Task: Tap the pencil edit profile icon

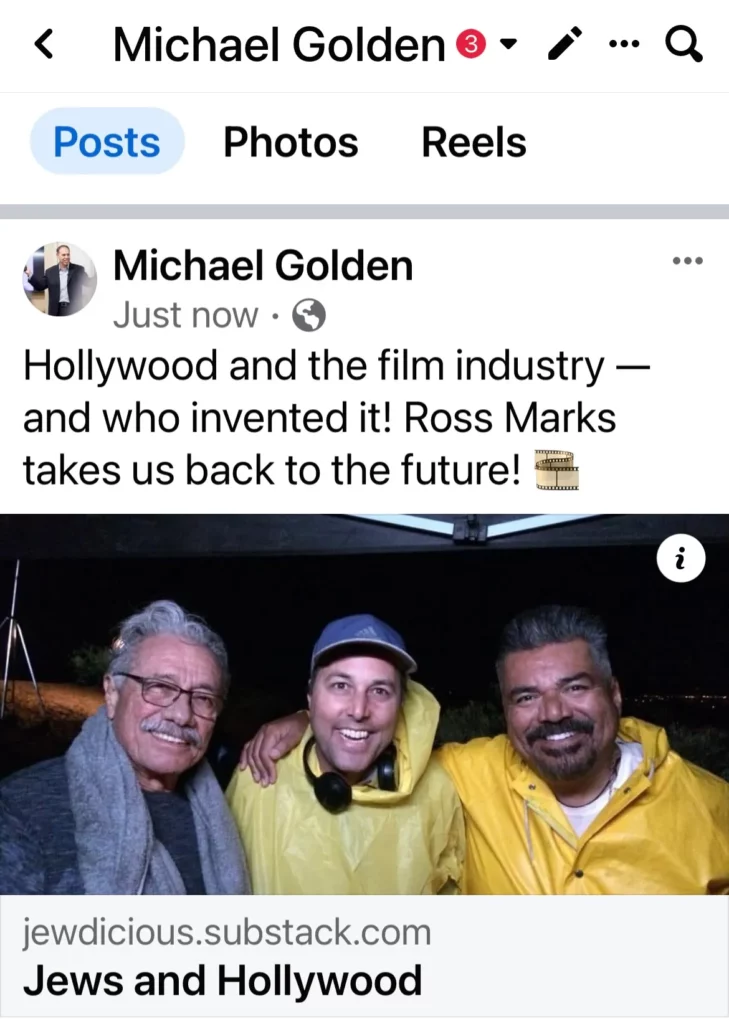Action: [565, 44]
